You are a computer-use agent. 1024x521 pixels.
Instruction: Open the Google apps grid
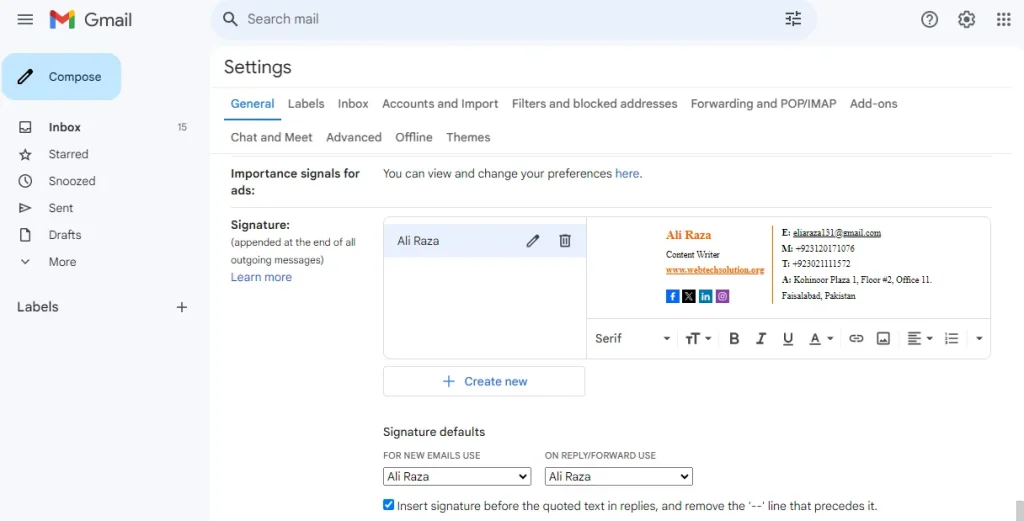(1004, 20)
